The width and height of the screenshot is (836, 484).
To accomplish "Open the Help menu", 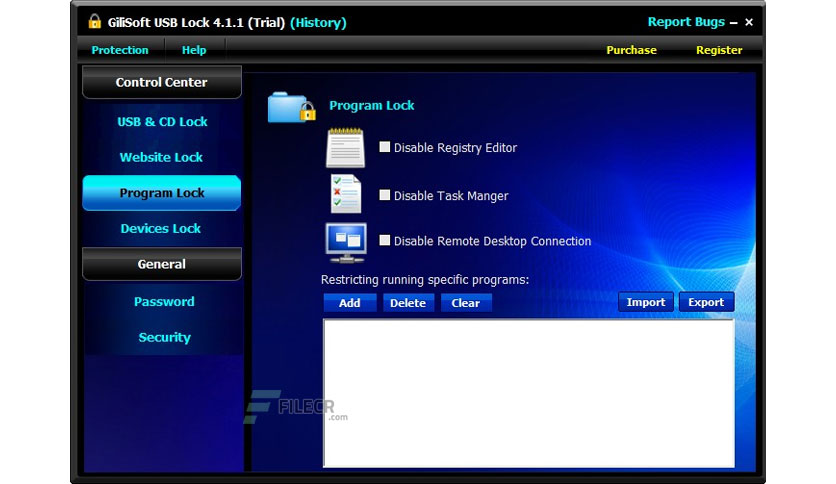I will pyautogui.click(x=194, y=50).
